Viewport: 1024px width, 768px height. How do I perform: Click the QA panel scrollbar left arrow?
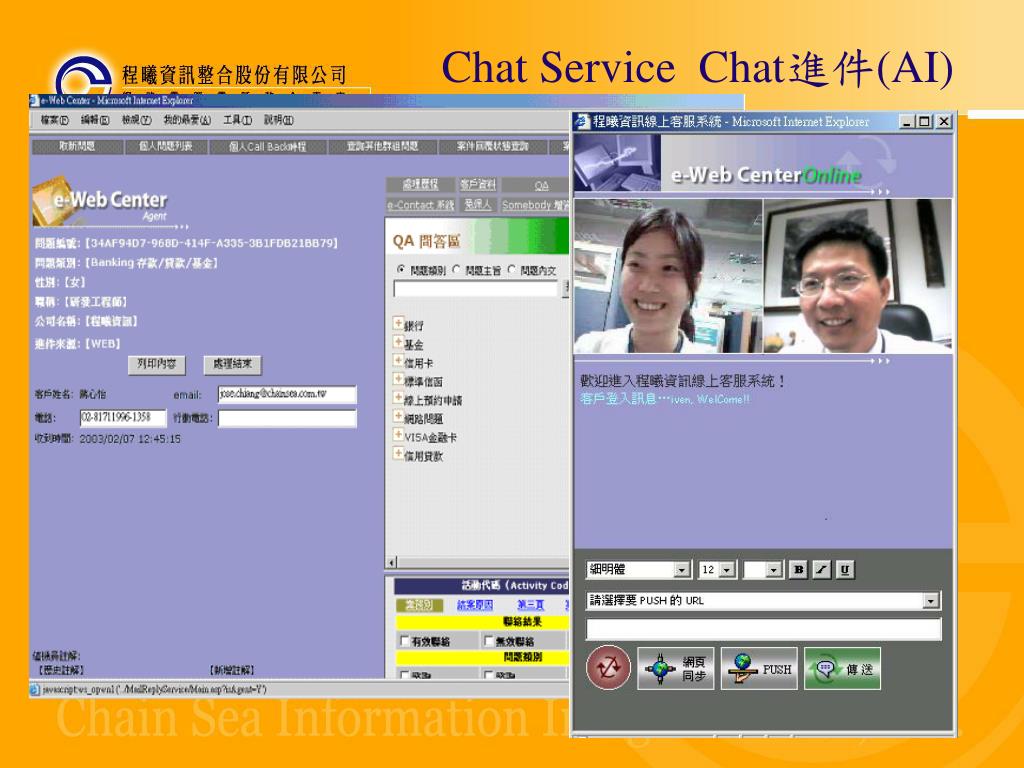pos(392,562)
